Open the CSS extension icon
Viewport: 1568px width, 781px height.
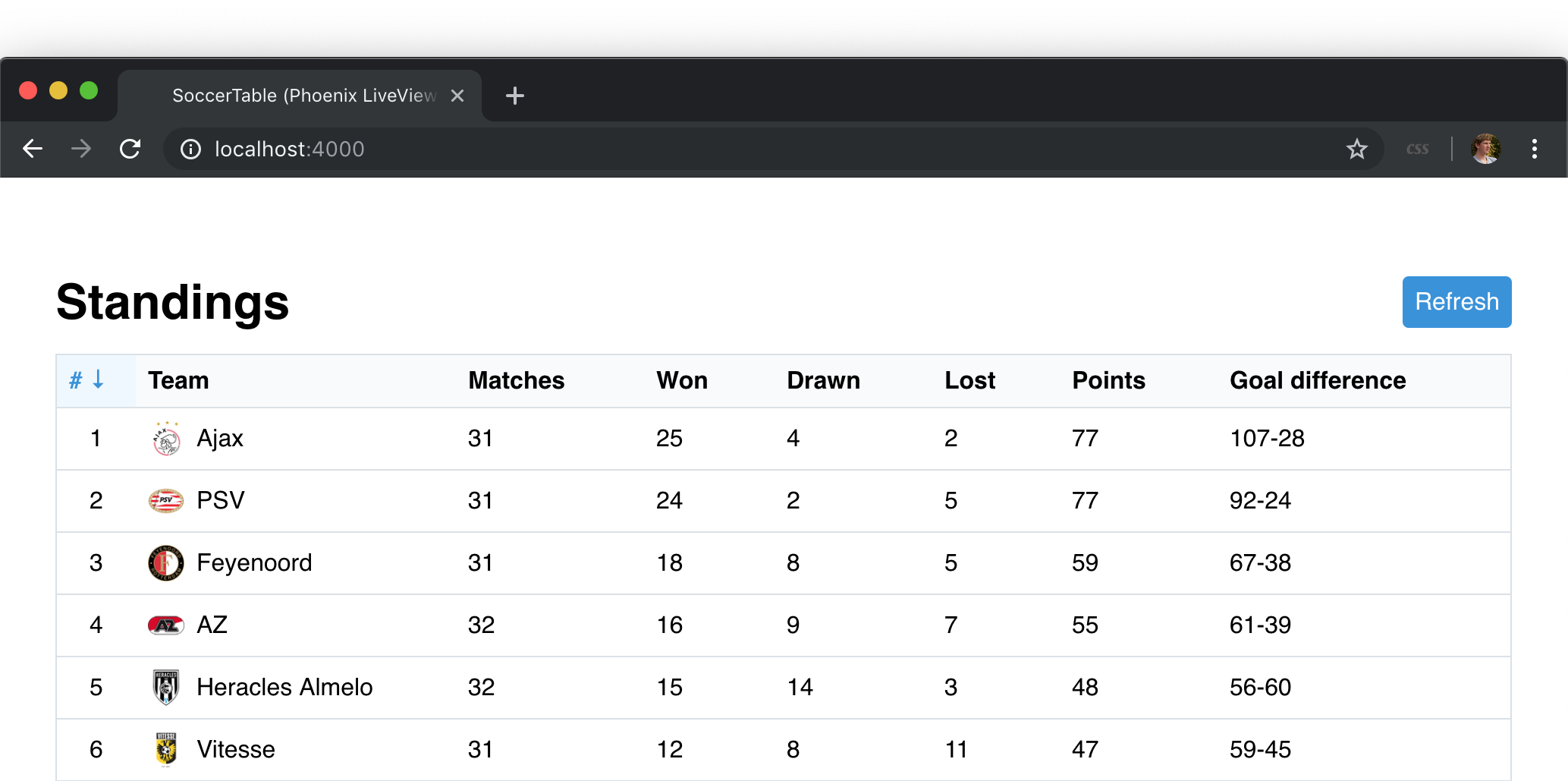1417,149
